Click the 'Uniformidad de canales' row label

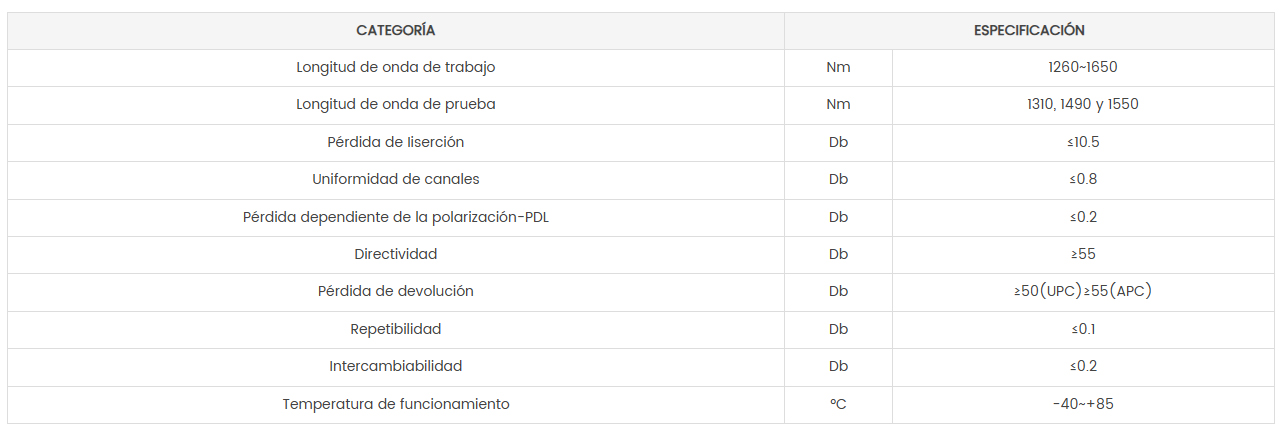pyautogui.click(x=396, y=180)
